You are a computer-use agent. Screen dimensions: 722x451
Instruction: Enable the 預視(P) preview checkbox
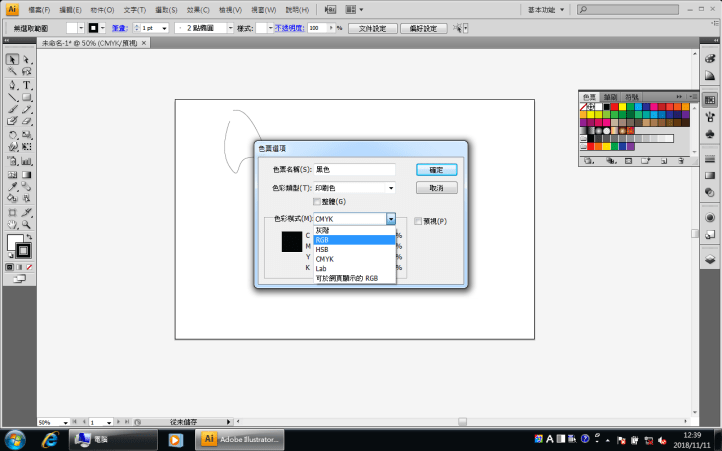[x=418, y=221]
